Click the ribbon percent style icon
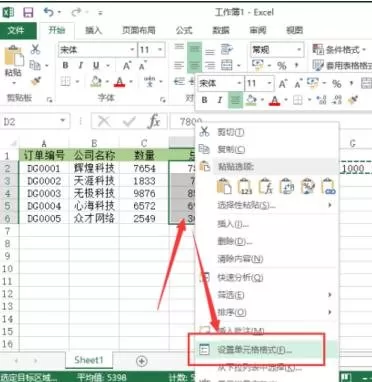This screenshot has height=382, width=372. 282,66
